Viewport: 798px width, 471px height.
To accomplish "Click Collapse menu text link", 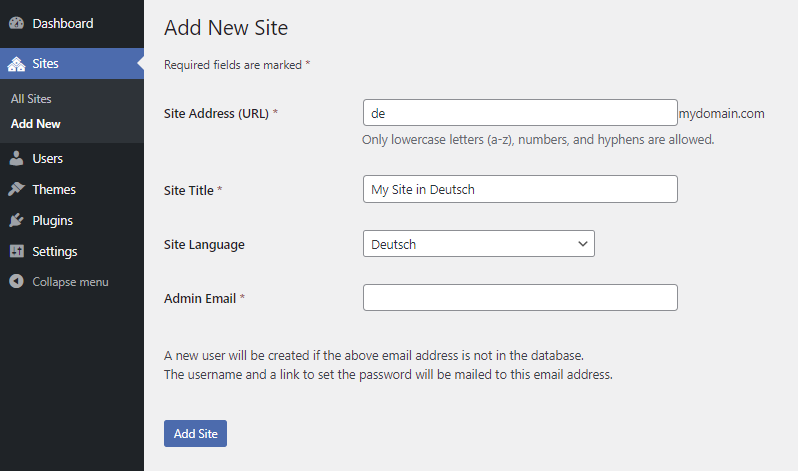I will pos(70,282).
